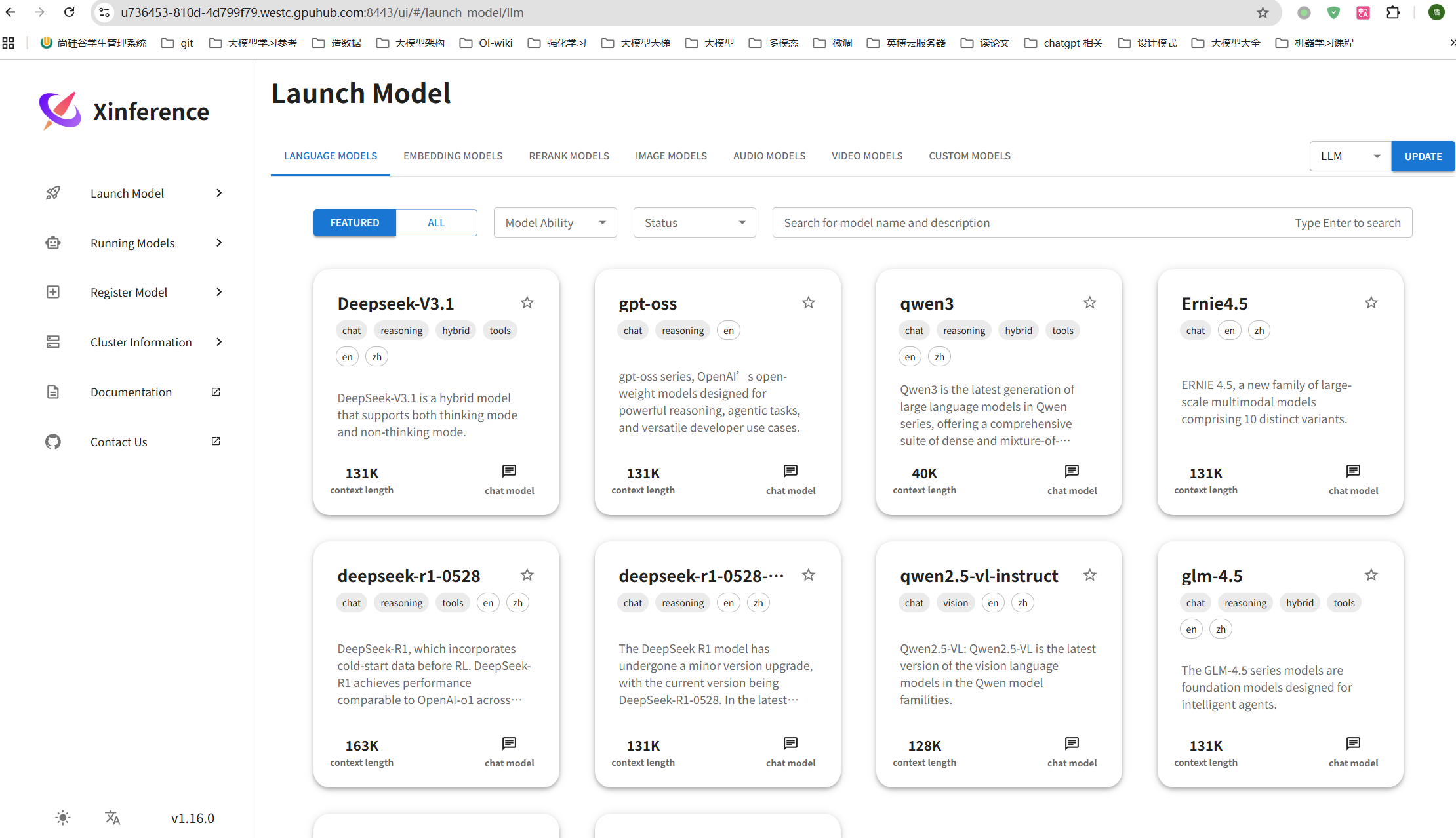This screenshot has width=1456, height=838.
Task: Click the 163K context length value
Action: [x=362, y=745]
